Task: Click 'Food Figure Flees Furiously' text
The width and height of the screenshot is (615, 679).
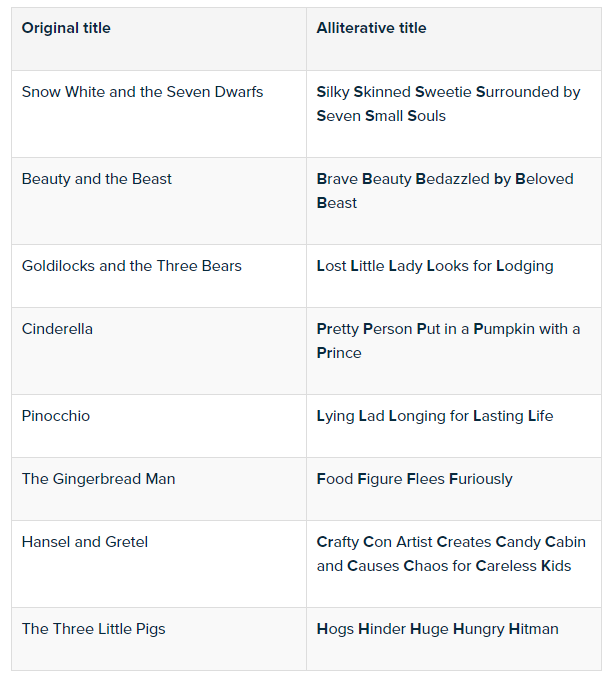Action: coord(414,479)
